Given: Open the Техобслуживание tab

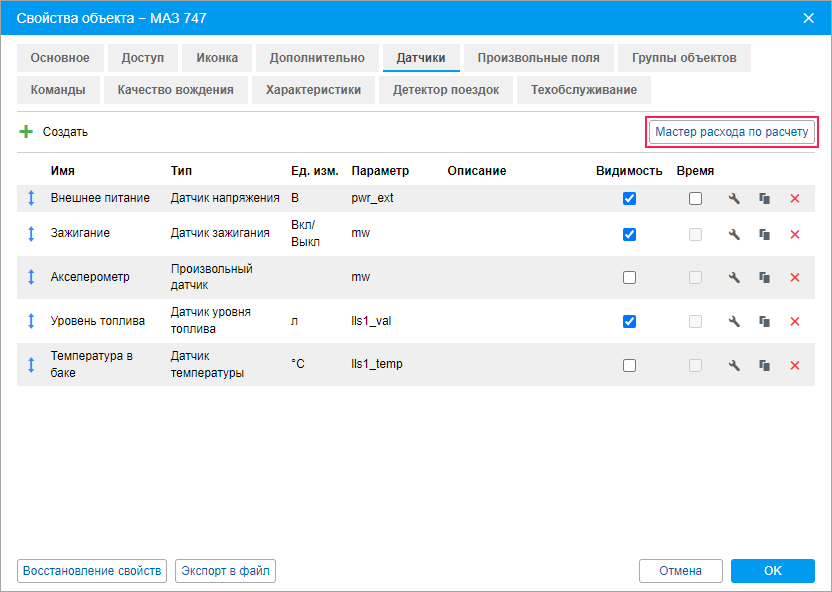Looking at the screenshot, I should click(584, 90).
